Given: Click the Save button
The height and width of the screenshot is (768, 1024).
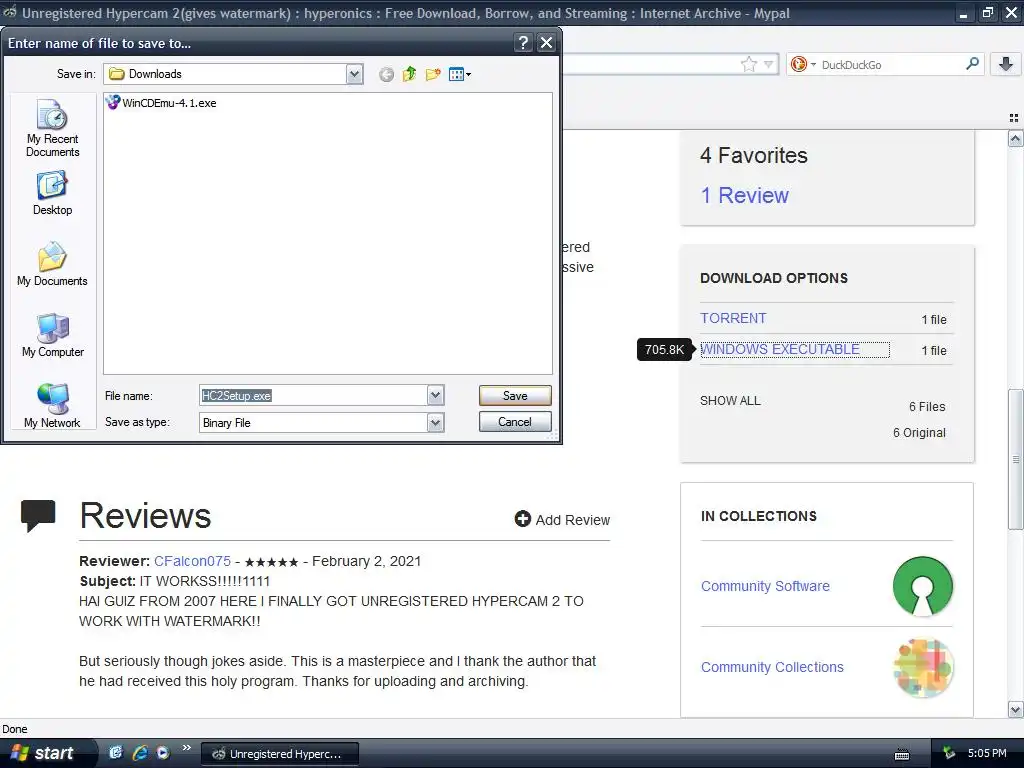Looking at the screenshot, I should (515, 396).
